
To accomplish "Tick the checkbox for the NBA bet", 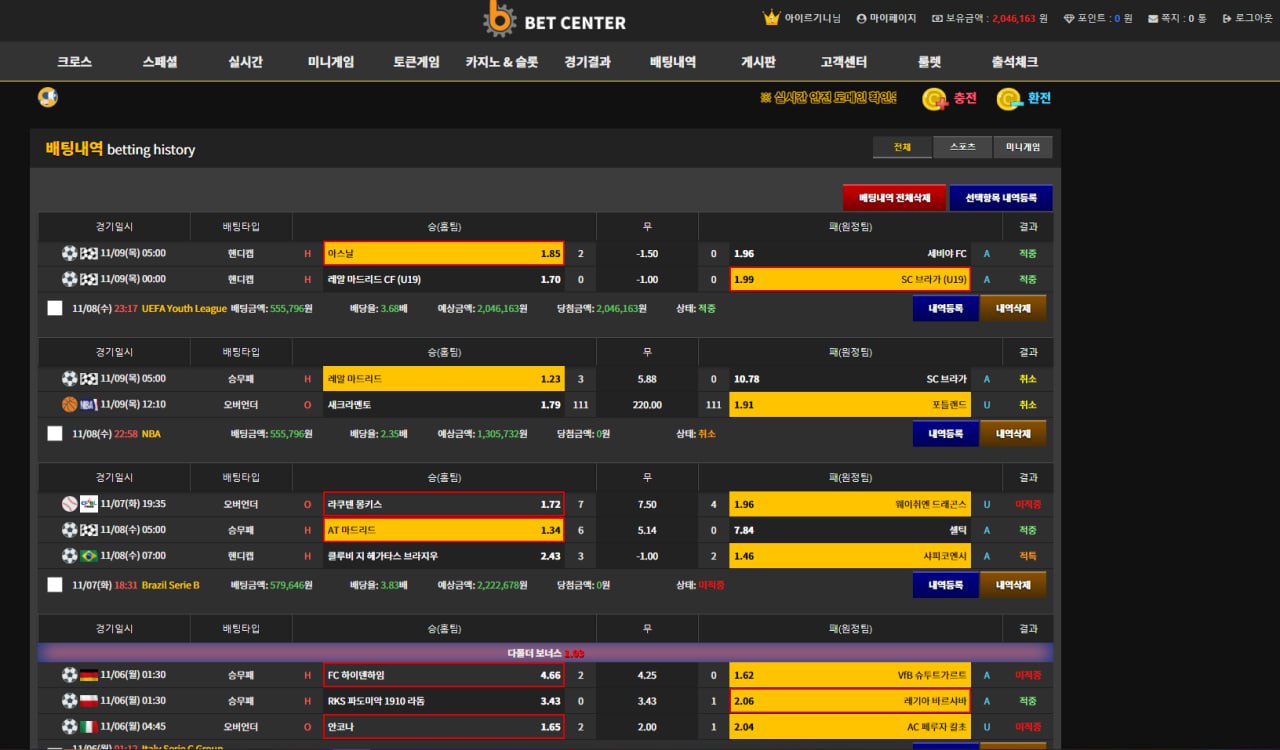I will 55,434.
